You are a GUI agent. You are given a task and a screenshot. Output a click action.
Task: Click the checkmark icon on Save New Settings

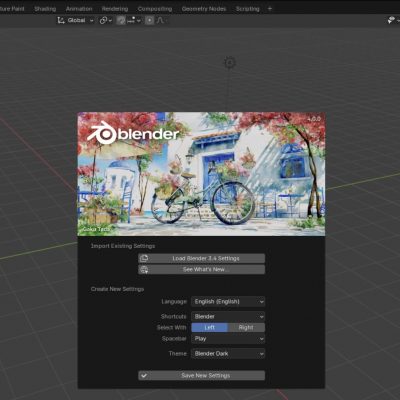point(144,376)
